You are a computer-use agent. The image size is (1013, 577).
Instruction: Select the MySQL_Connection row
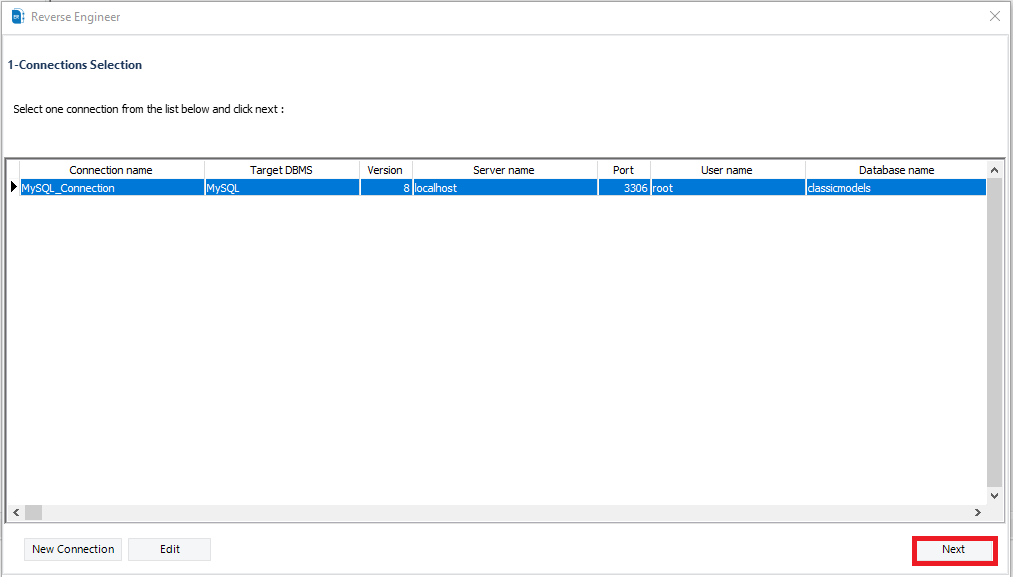click(110, 187)
